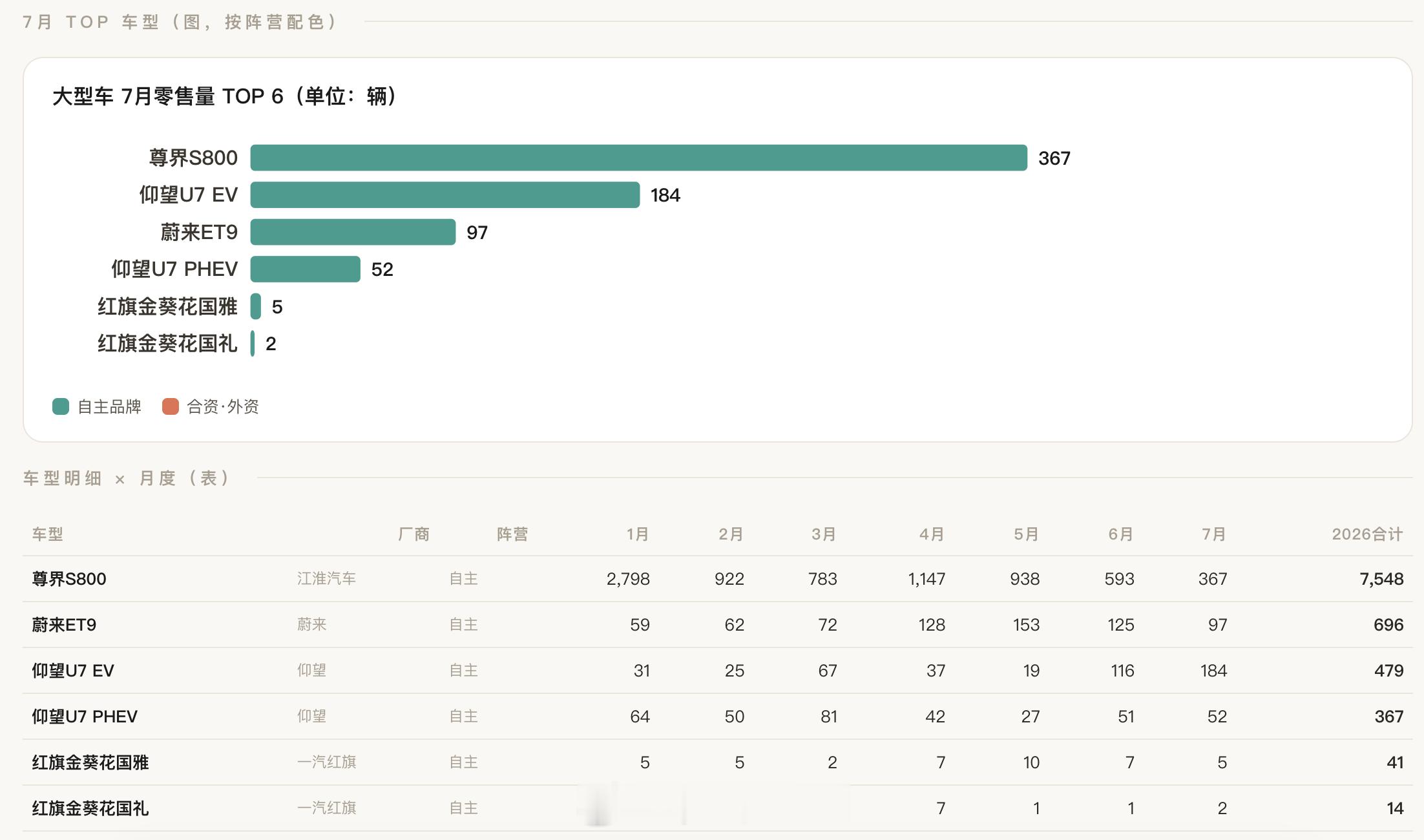Click the 厂商 column header
Viewport: 1424px width, 840px height.
tap(414, 534)
